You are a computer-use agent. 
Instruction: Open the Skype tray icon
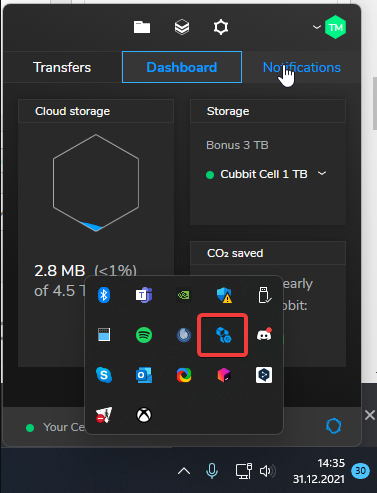[104, 375]
